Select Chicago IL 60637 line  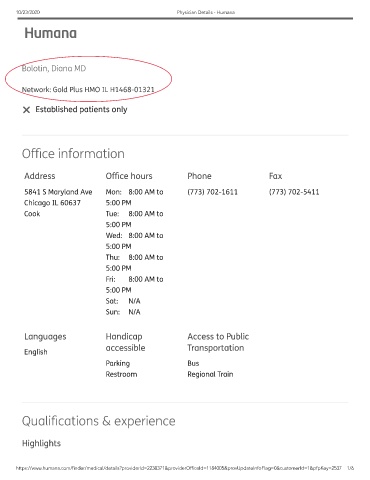click(x=52, y=203)
